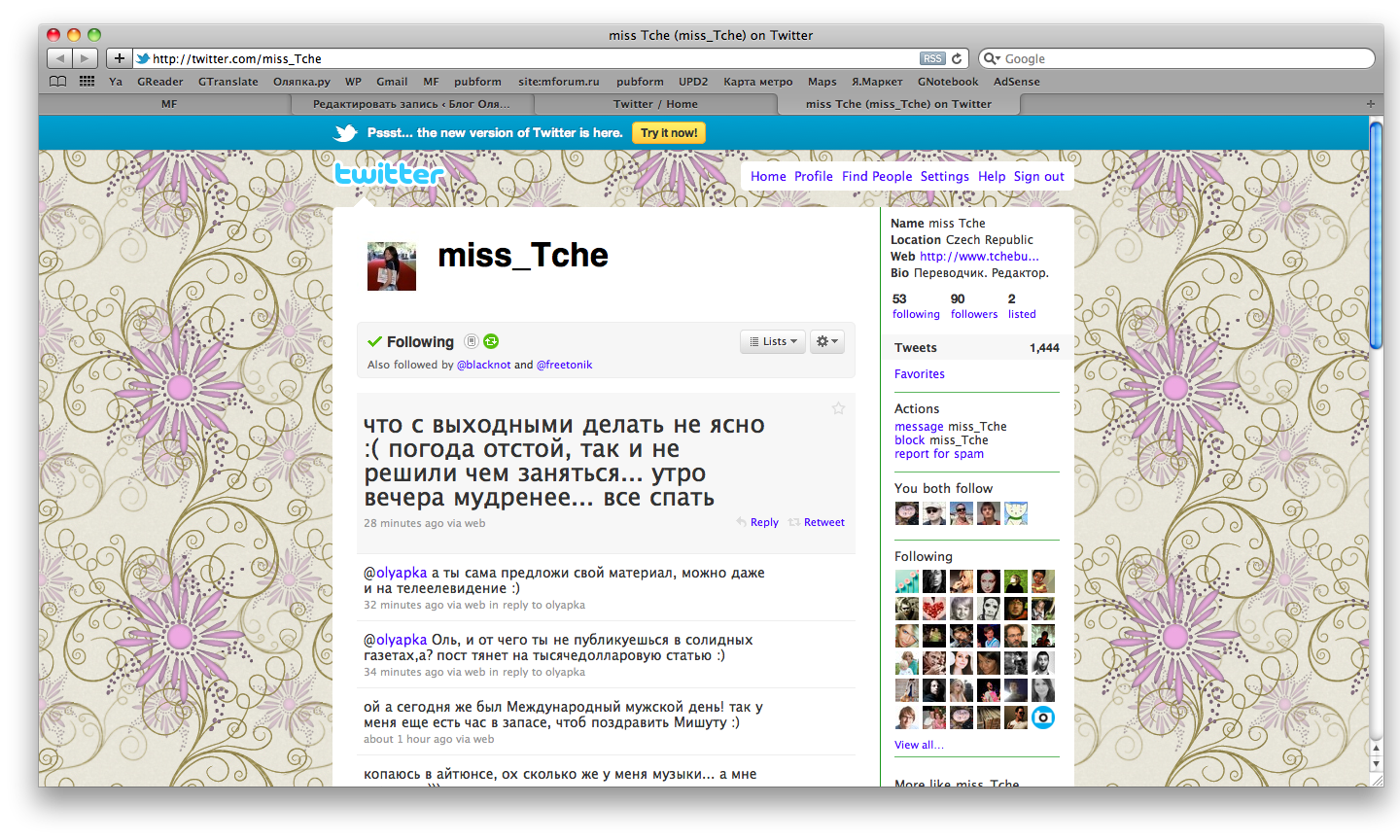Image resolution: width=1400 pixels, height=840 pixels.
Task: Reply to the top tweet
Action: click(758, 522)
